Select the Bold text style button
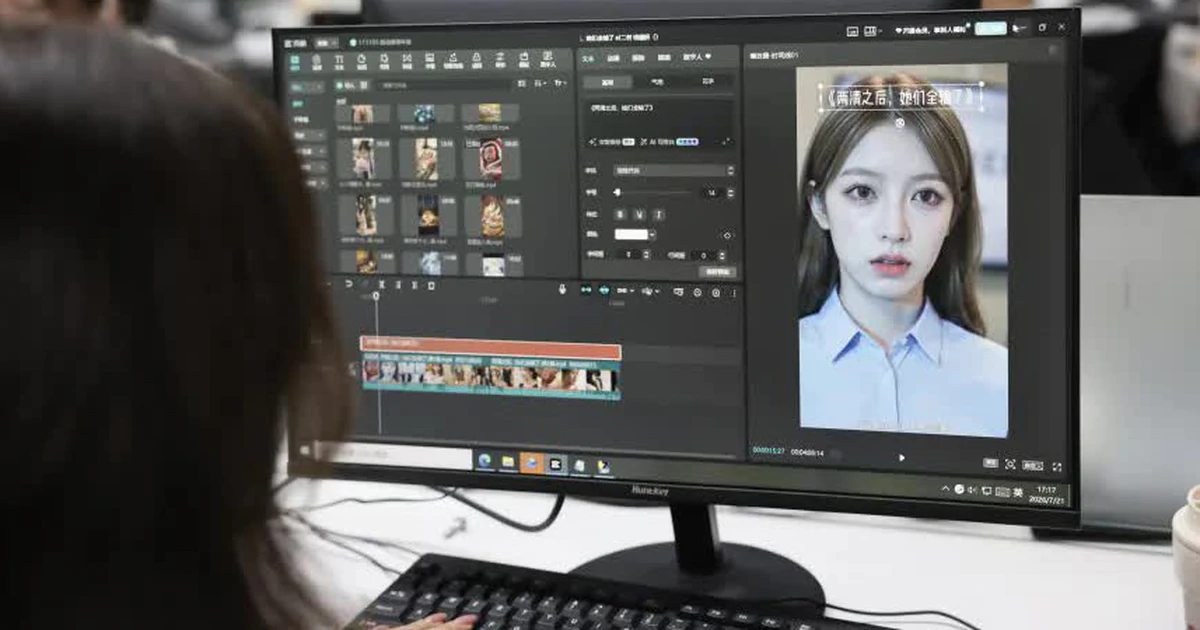The width and height of the screenshot is (1200, 630). point(620,214)
